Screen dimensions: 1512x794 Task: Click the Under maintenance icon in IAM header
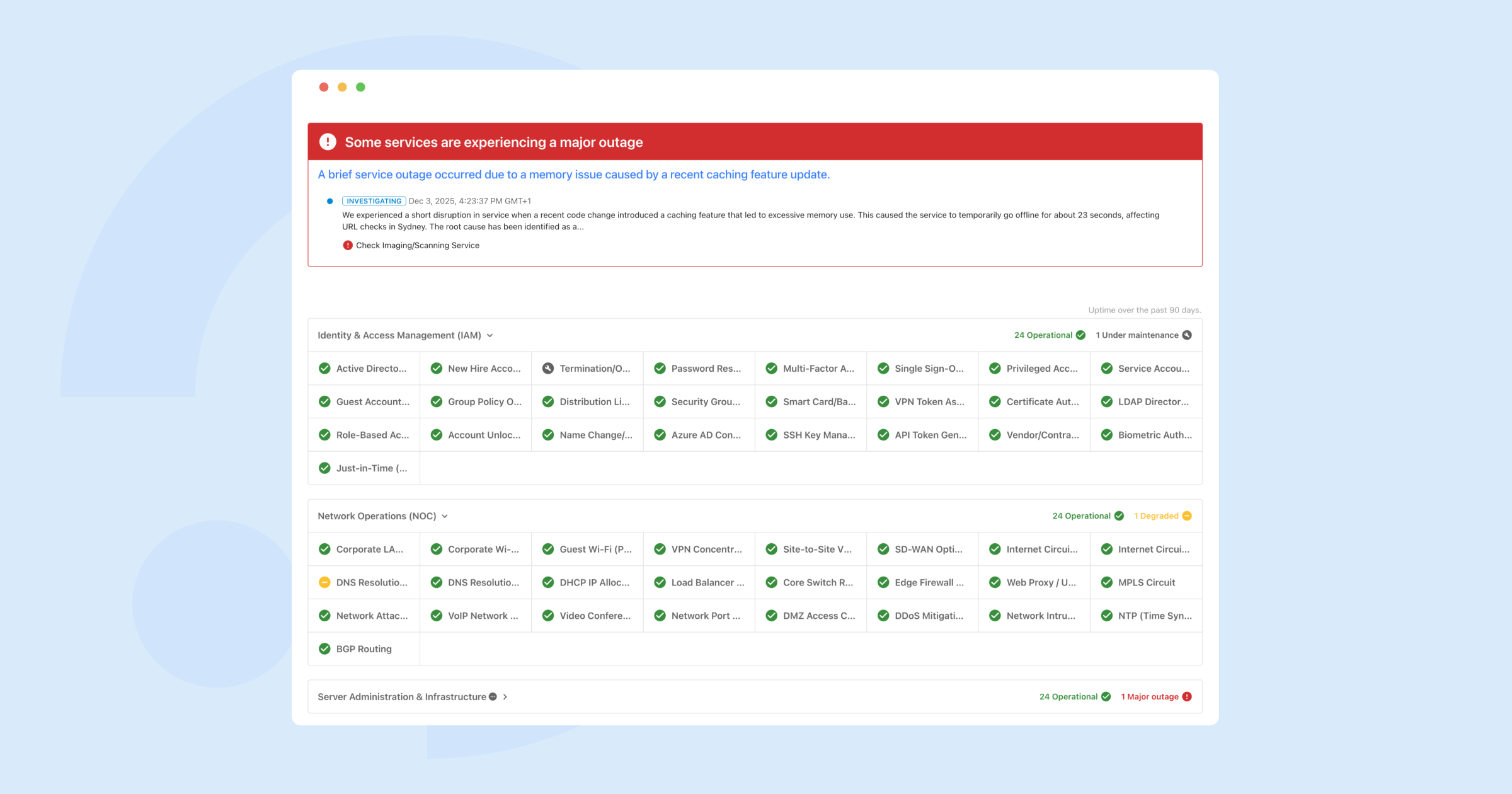(1187, 335)
